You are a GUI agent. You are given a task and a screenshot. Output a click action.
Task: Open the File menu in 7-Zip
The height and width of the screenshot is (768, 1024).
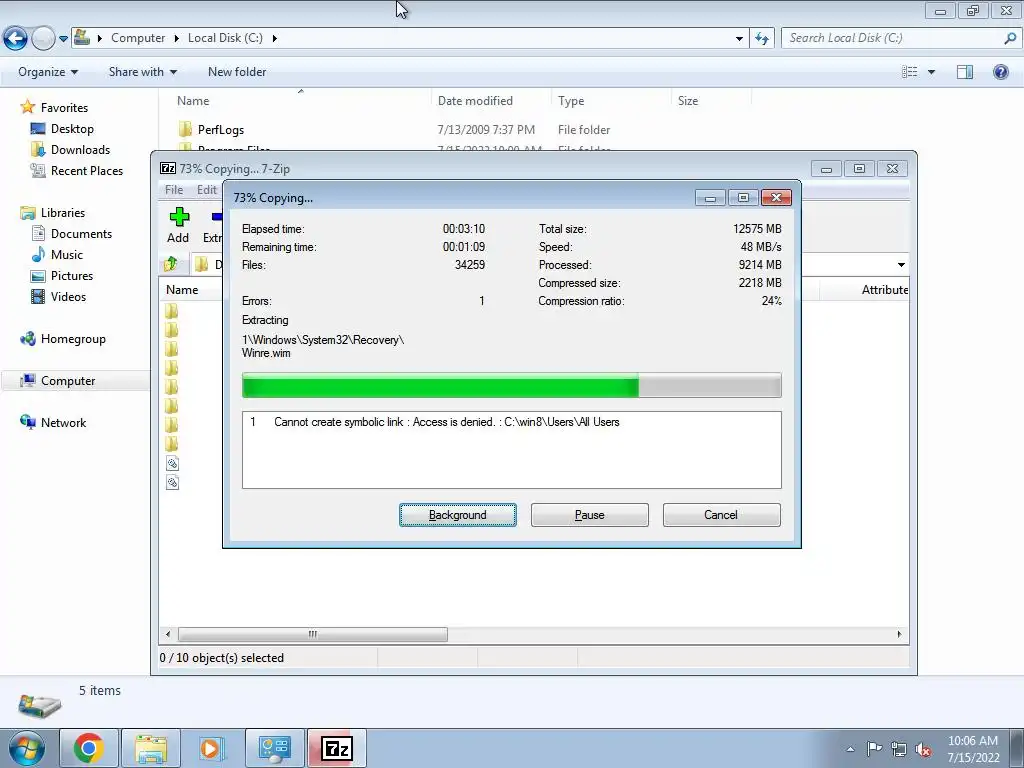[174, 189]
